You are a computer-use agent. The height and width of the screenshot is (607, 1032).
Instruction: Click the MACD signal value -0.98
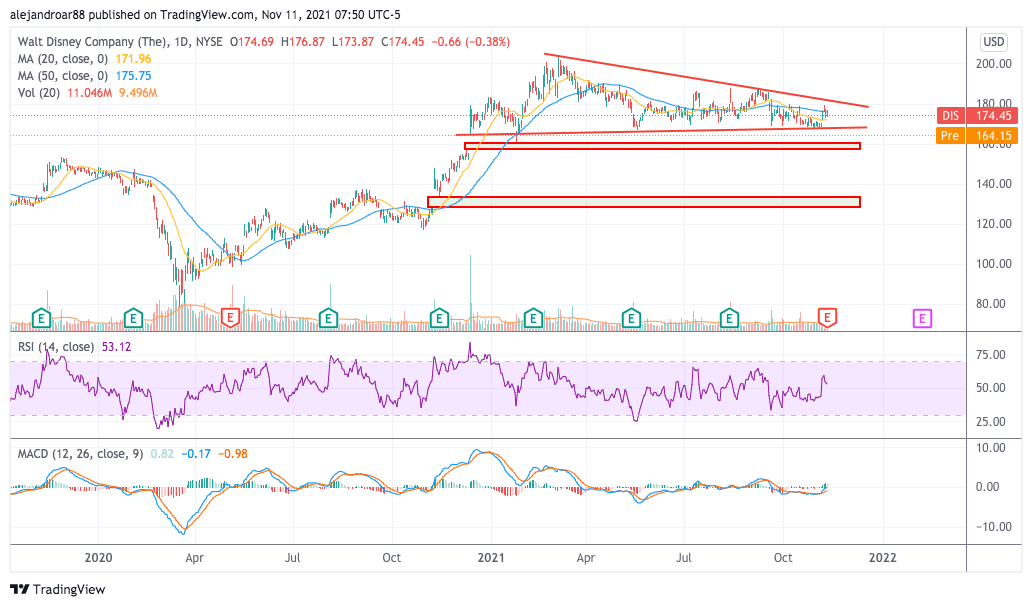[233, 454]
